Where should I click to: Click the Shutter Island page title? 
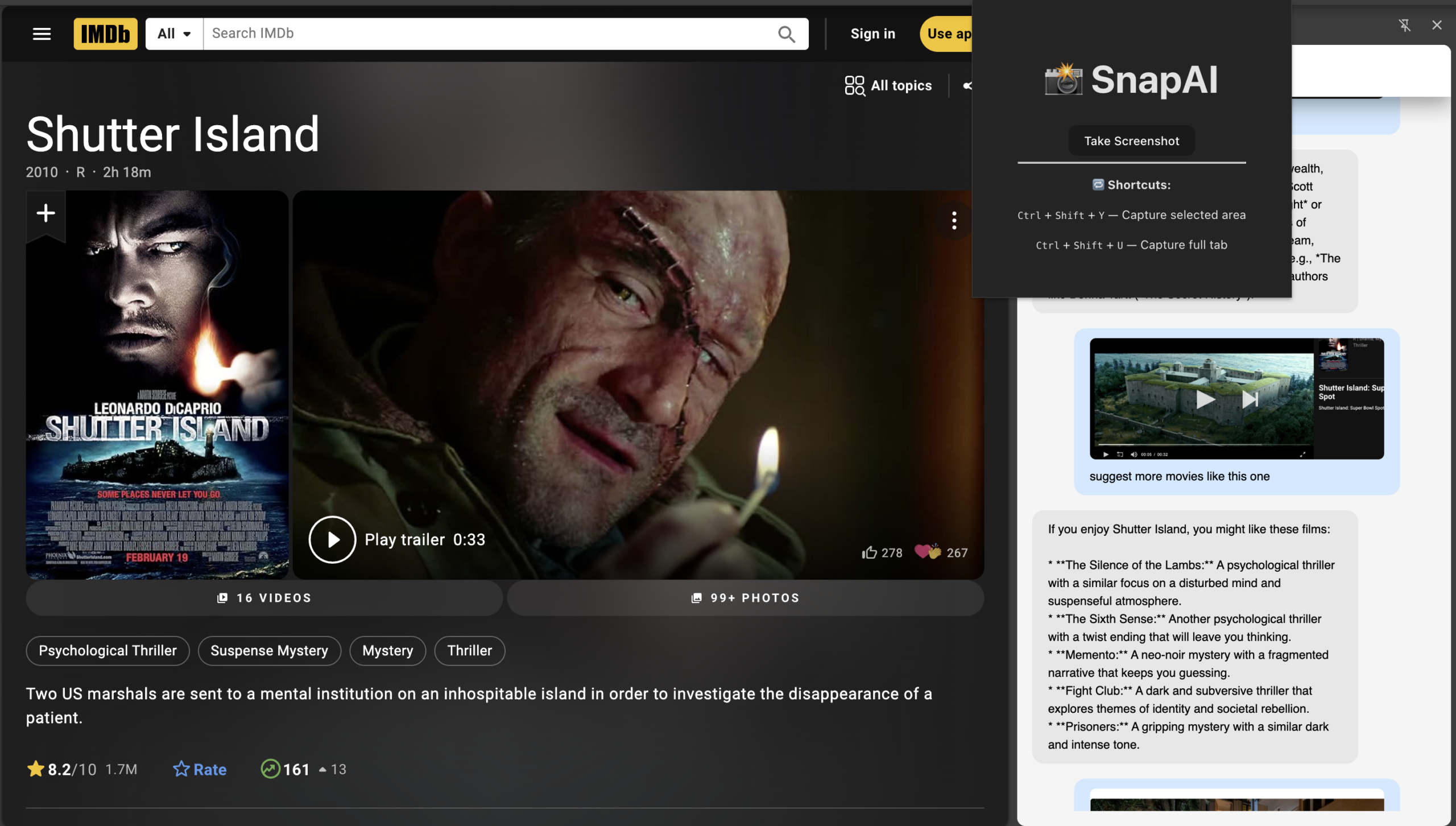coord(173,134)
